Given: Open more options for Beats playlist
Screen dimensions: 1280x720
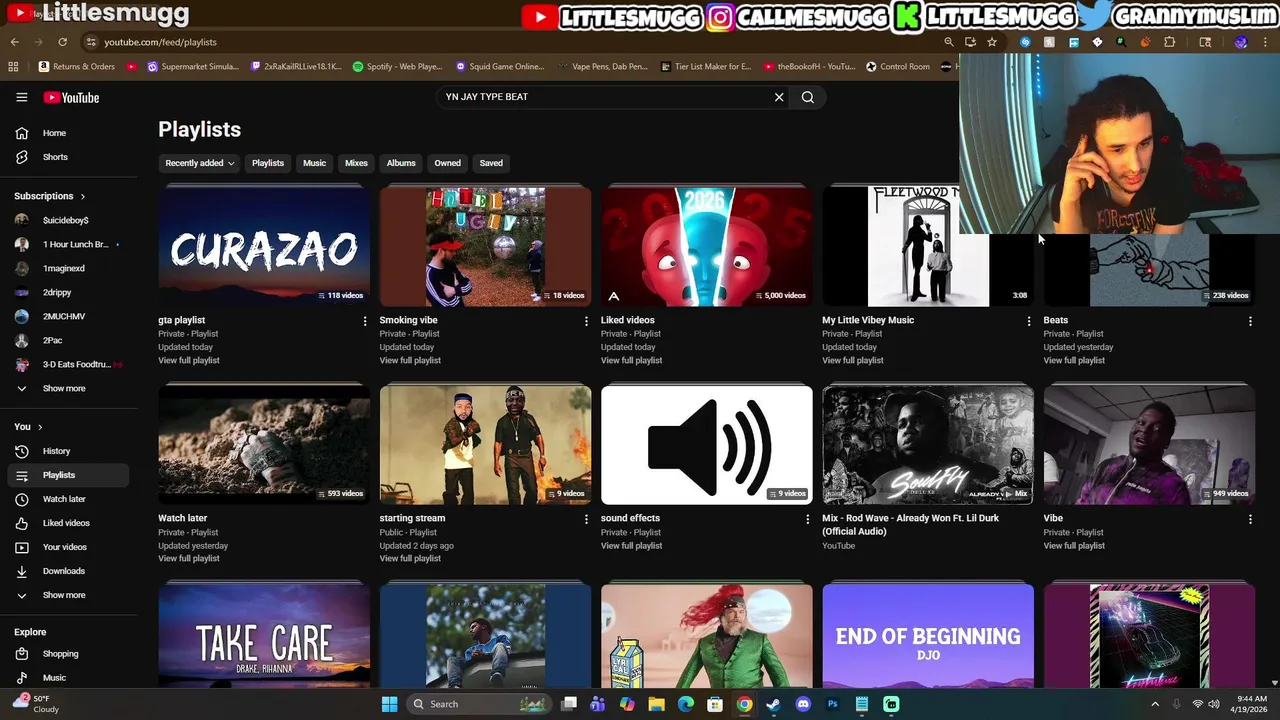Looking at the screenshot, I should [1250, 321].
